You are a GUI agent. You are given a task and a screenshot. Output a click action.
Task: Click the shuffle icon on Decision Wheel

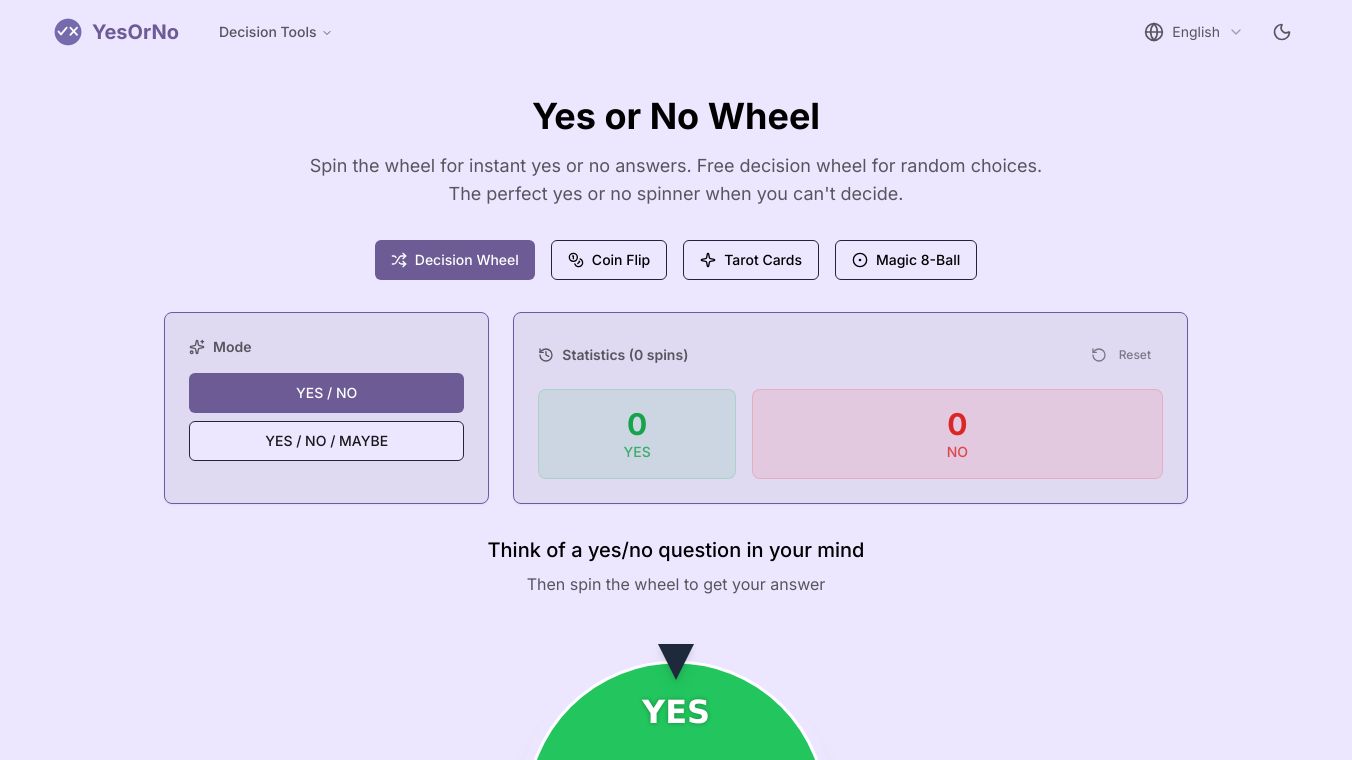tap(399, 260)
